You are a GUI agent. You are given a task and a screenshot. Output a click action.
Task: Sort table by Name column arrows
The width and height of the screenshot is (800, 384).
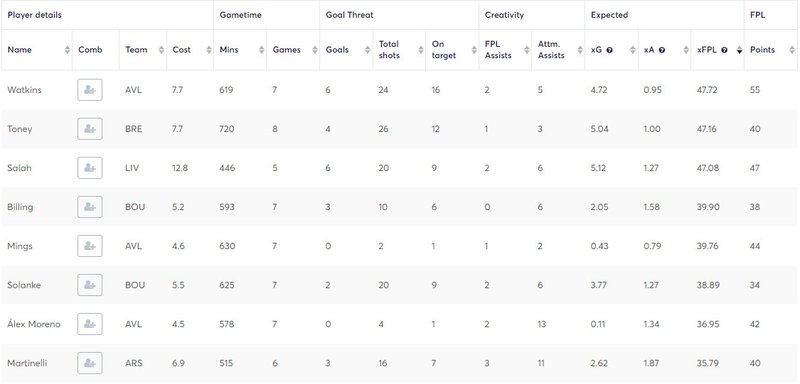click(x=67, y=50)
